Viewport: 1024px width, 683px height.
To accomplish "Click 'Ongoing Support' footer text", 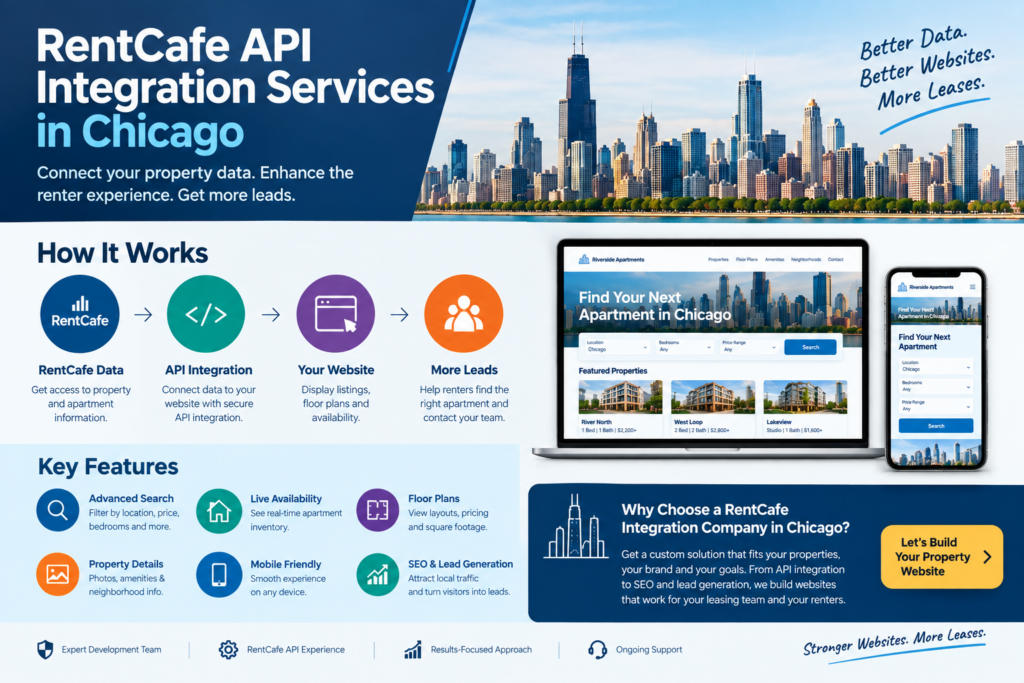I will [649, 650].
